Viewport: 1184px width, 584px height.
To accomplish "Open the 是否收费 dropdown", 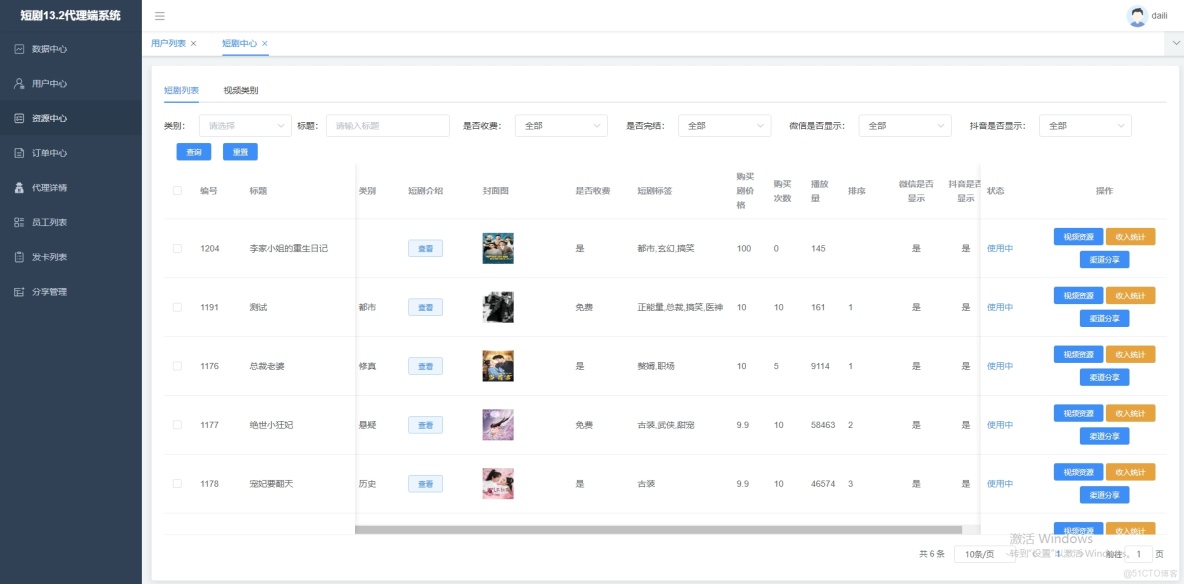I will tap(560, 125).
